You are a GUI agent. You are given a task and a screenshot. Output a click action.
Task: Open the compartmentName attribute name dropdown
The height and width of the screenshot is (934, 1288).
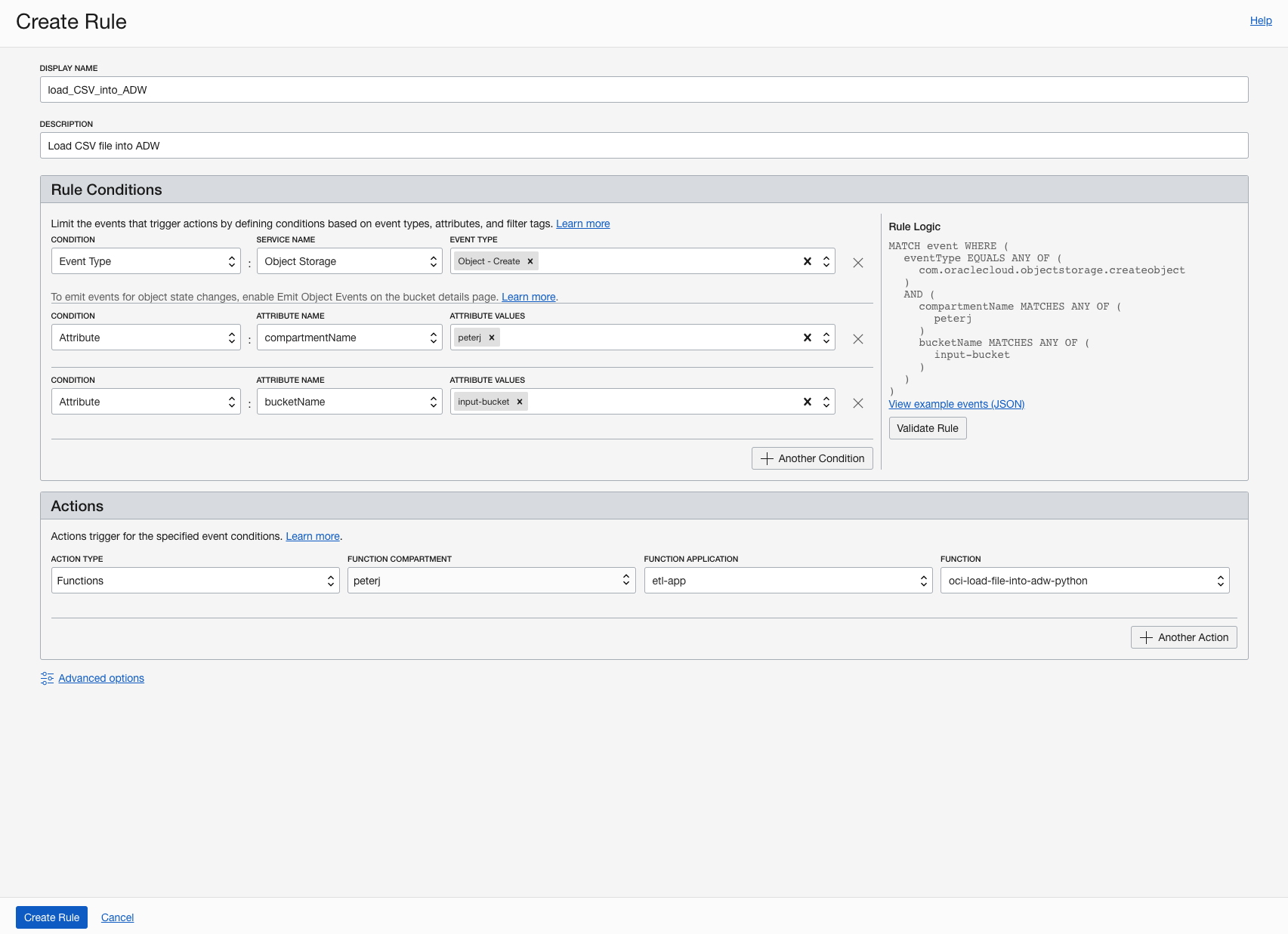click(x=349, y=338)
